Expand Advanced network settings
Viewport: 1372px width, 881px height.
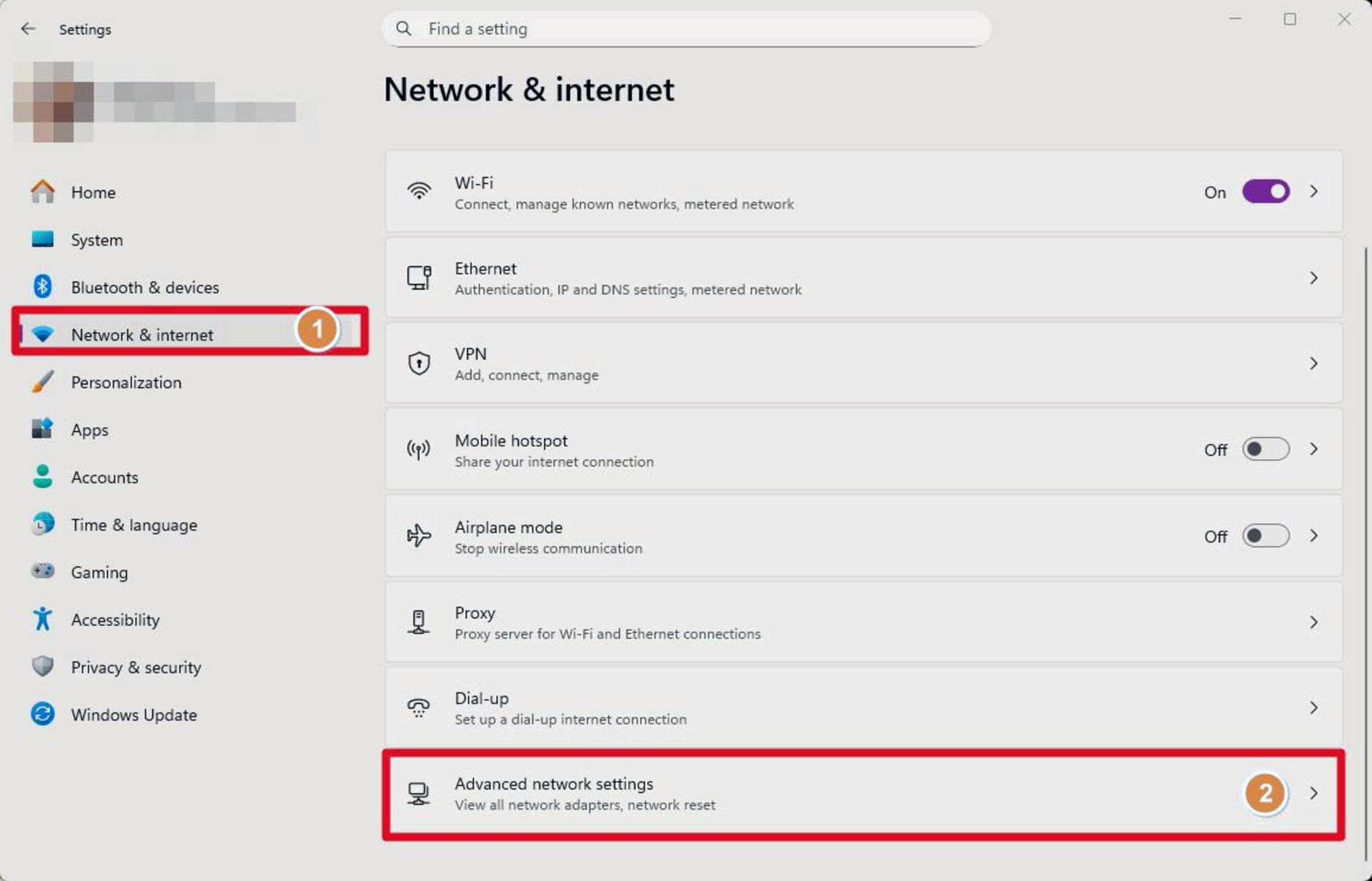click(x=1315, y=793)
